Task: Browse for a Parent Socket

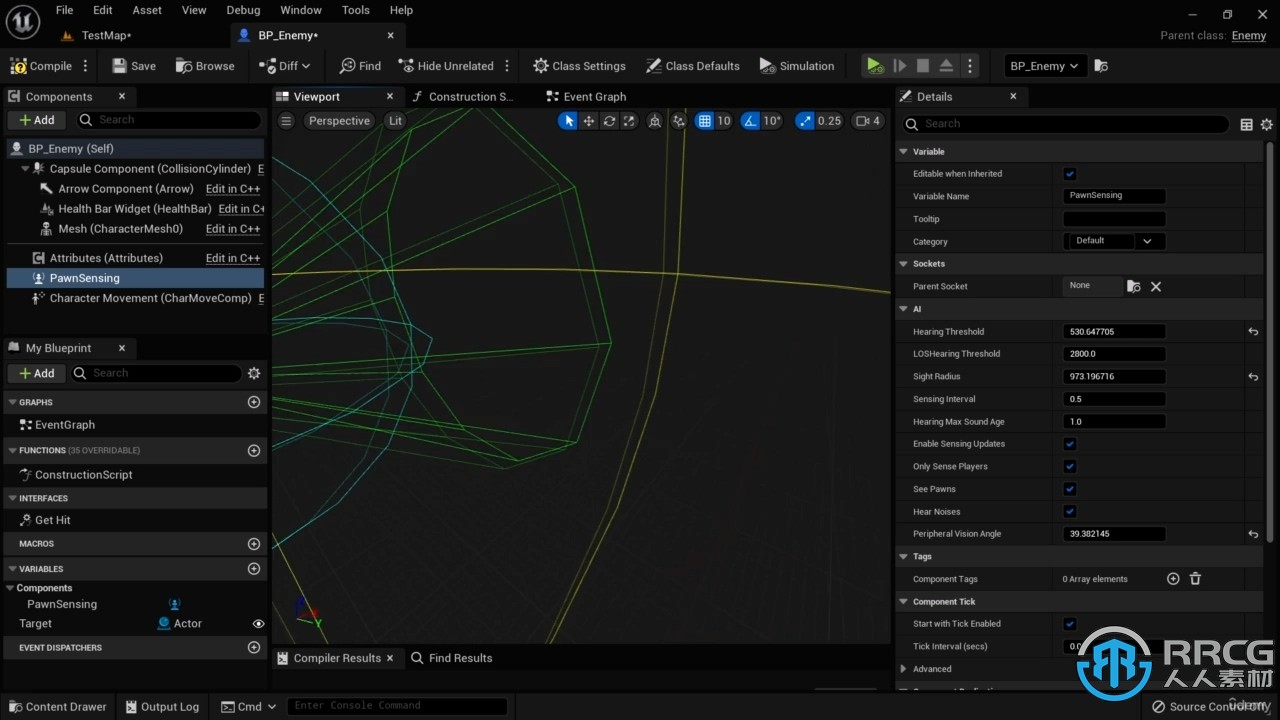Action: point(1134,287)
